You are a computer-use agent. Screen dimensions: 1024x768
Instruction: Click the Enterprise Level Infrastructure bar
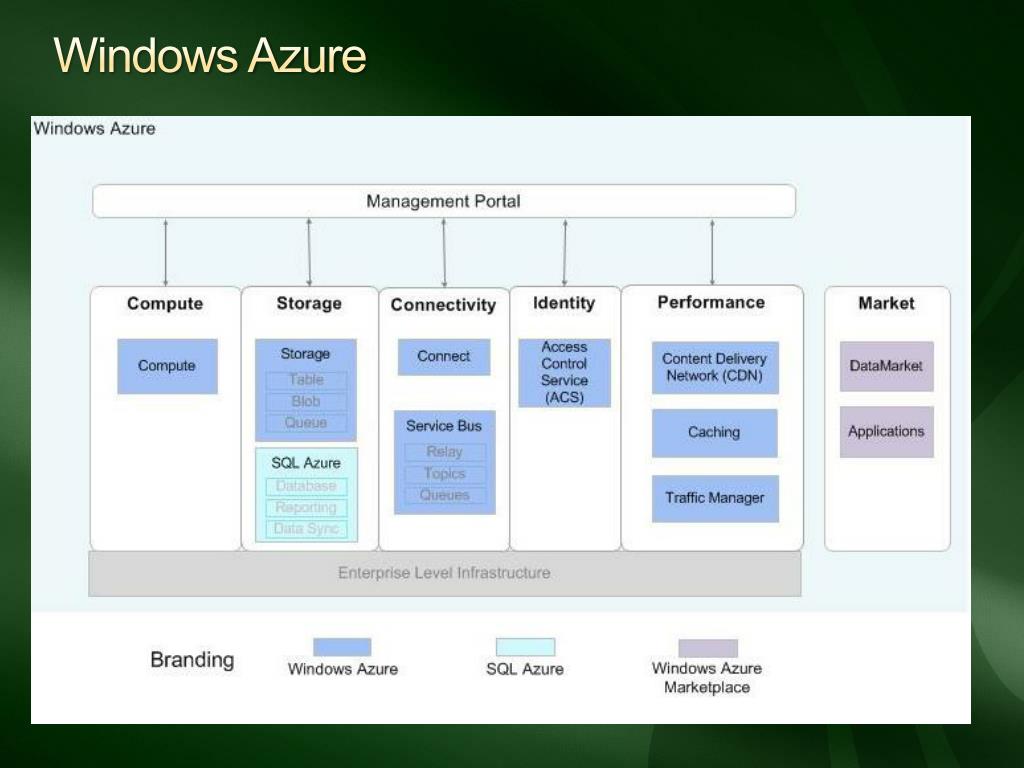(x=445, y=573)
